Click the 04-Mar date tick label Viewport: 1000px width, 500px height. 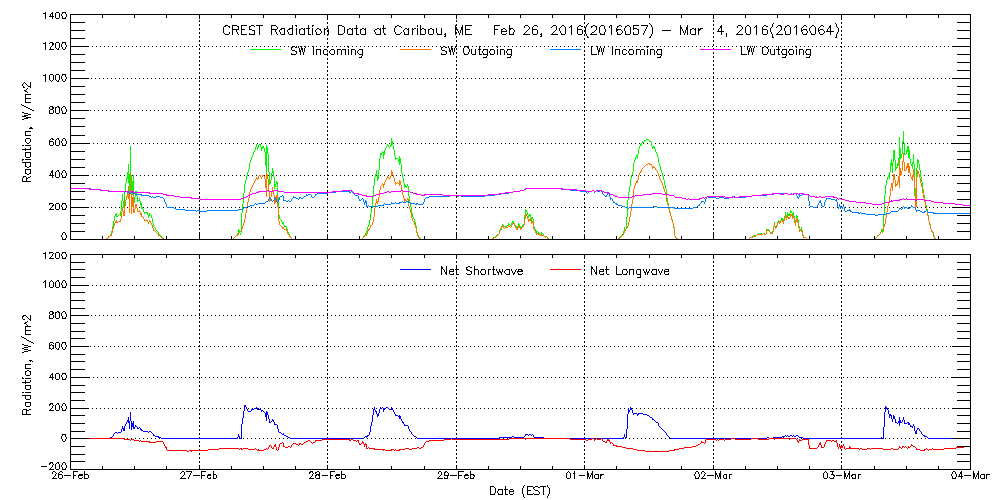pyautogui.click(x=968, y=477)
